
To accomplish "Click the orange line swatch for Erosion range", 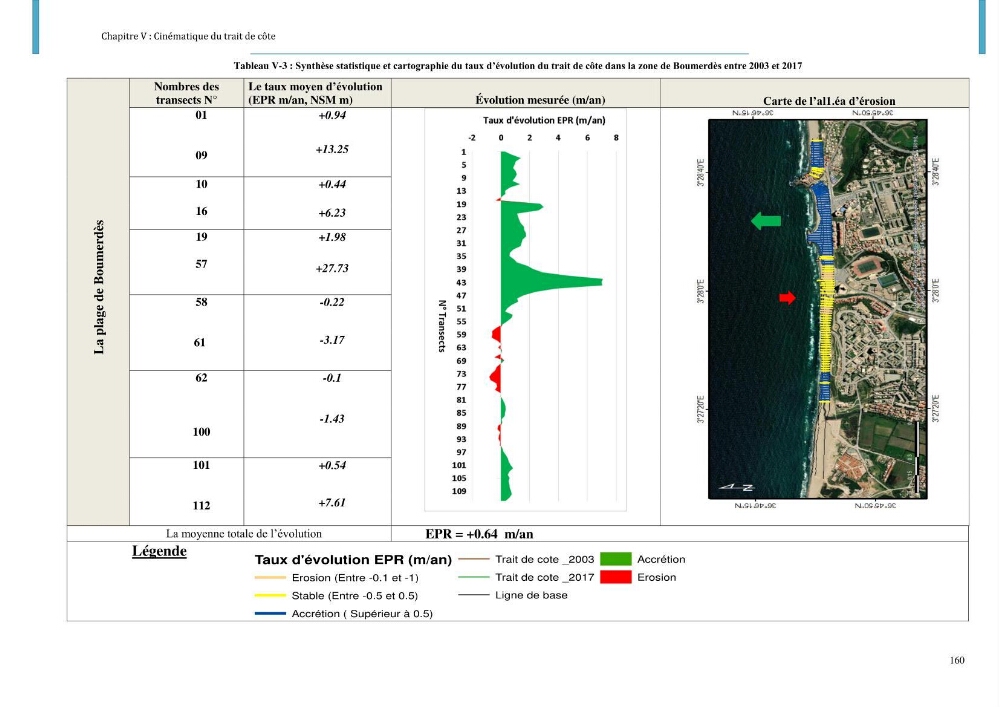I will click(270, 578).
